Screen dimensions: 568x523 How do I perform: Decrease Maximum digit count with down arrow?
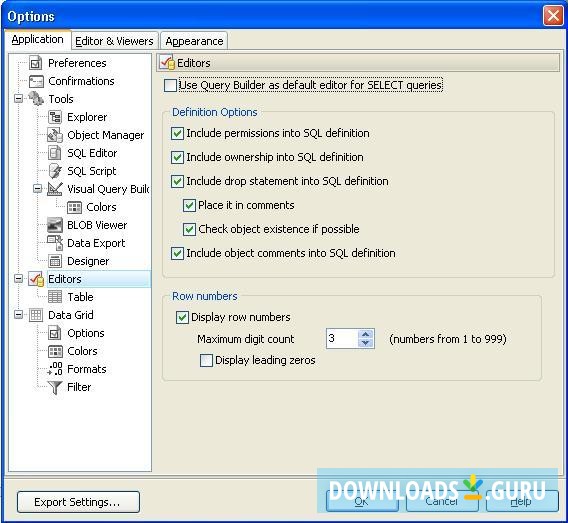tap(366, 343)
